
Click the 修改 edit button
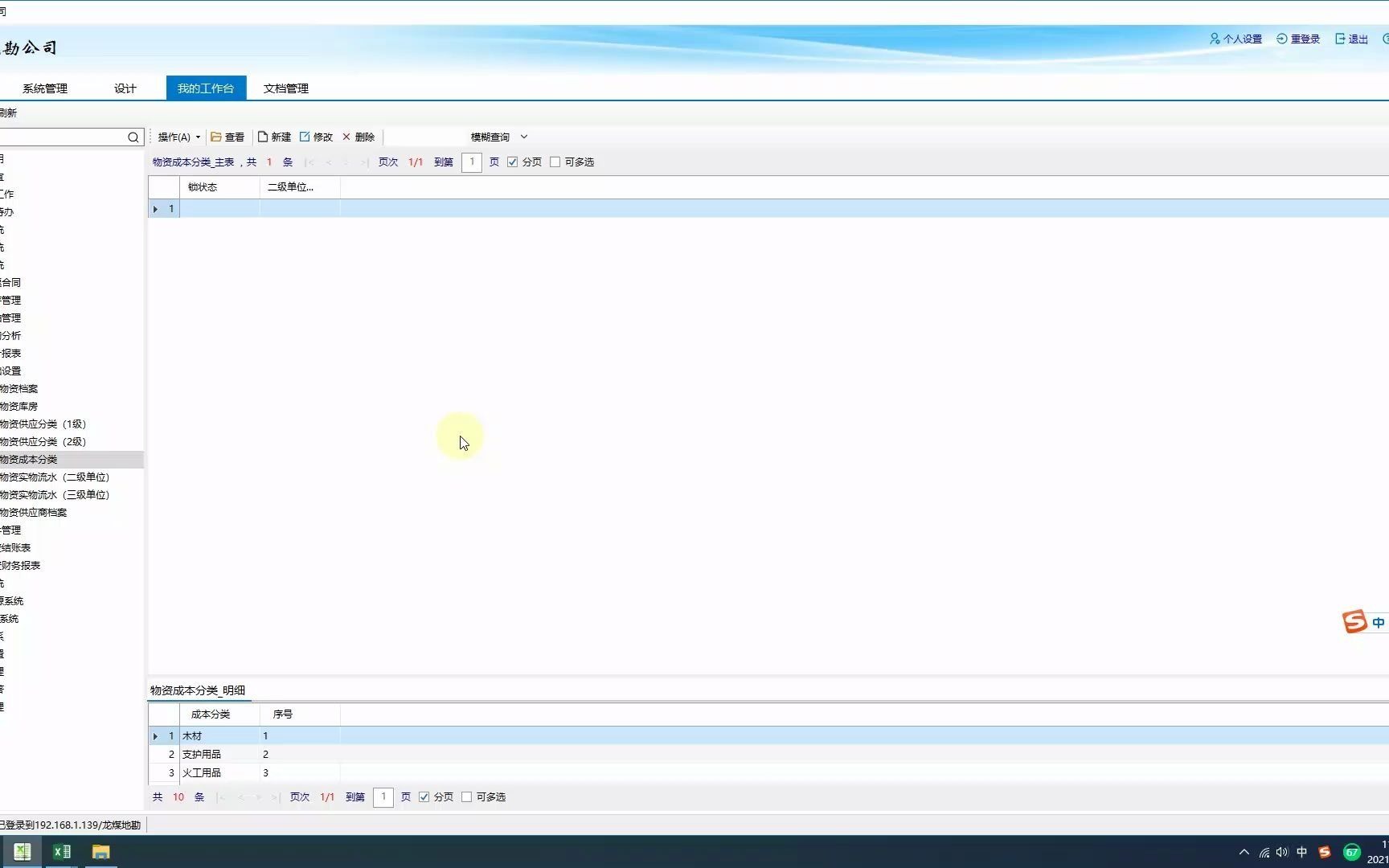[316, 137]
